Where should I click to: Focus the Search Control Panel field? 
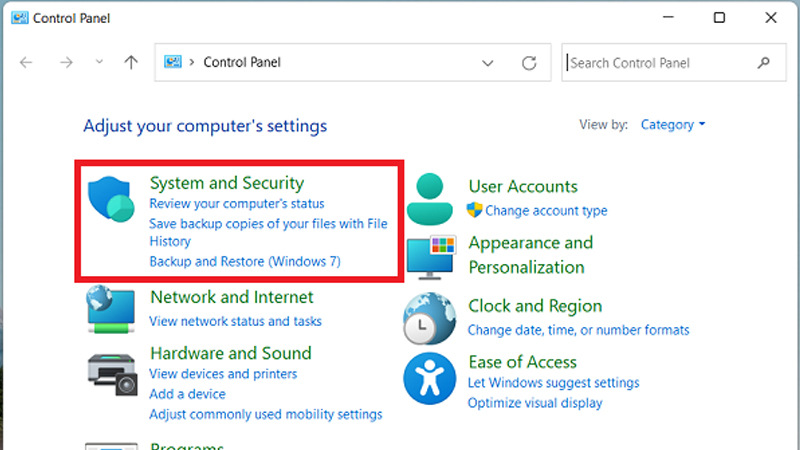pyautogui.click(x=660, y=63)
